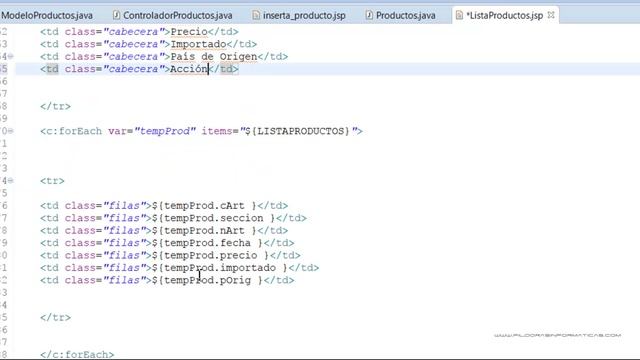Click the JSP file icon on inserta_producto.jsp tab
This screenshot has height=360, width=640.
pyautogui.click(x=256, y=15)
